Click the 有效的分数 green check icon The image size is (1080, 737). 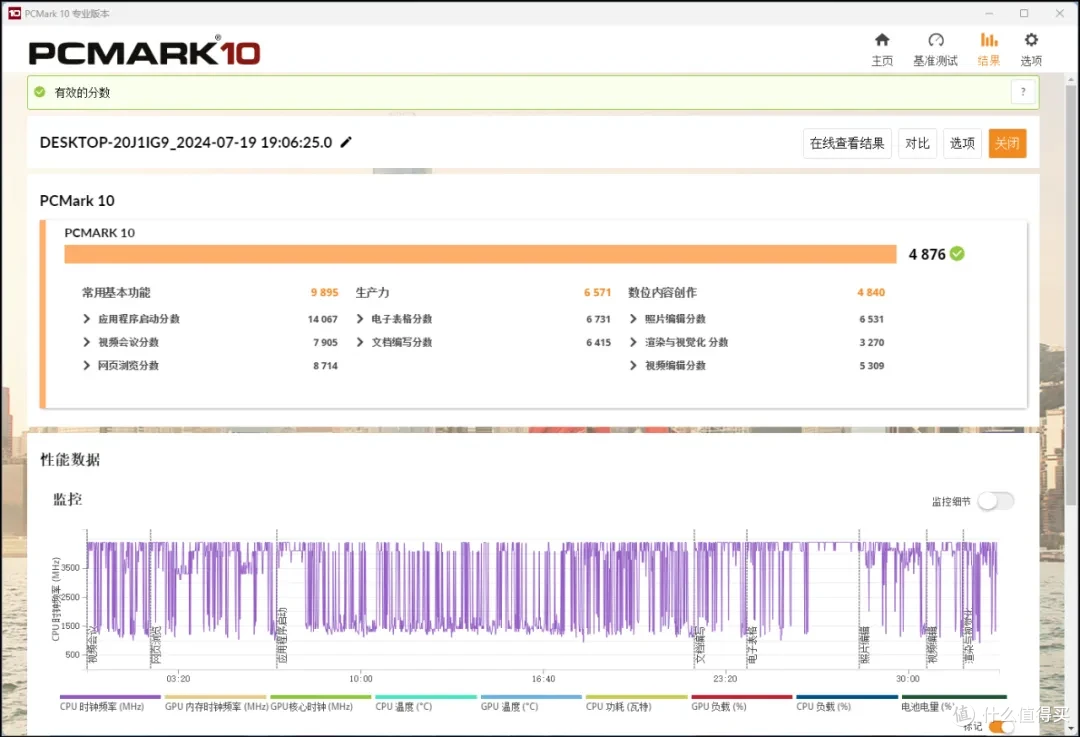[40, 92]
